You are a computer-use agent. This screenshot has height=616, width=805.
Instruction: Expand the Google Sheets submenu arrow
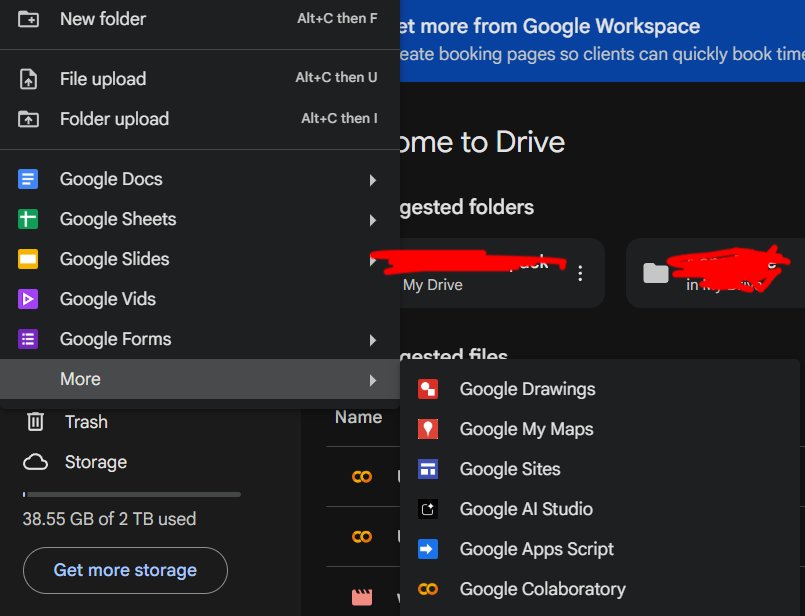point(373,220)
